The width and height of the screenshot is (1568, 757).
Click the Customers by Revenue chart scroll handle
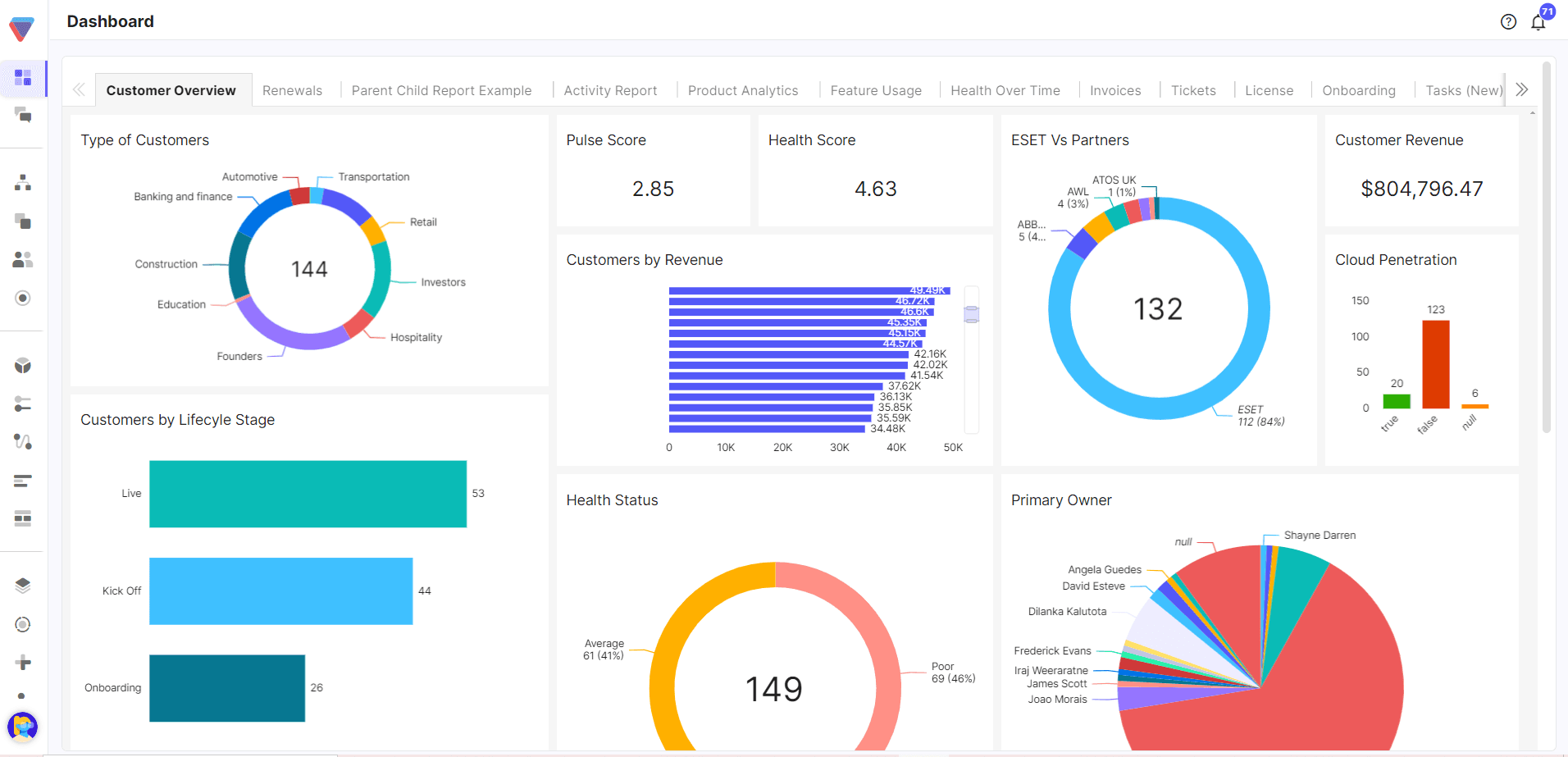pyautogui.click(x=972, y=314)
